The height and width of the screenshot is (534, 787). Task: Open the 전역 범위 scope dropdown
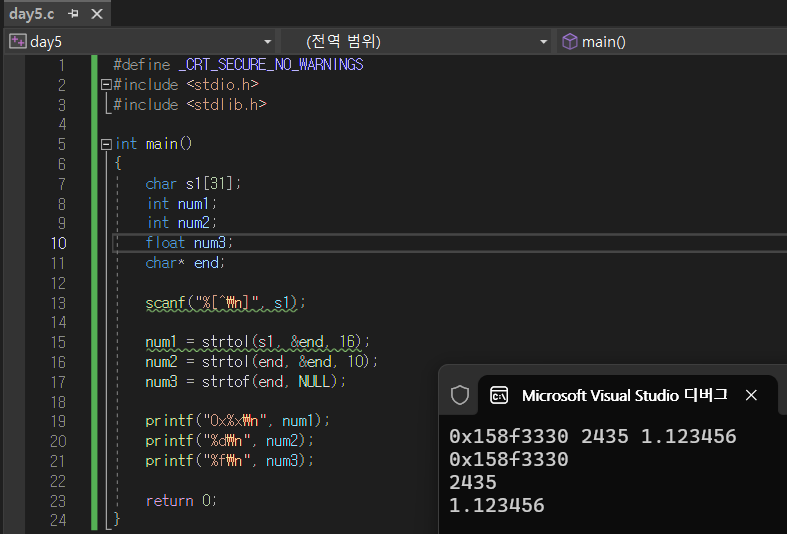click(x=543, y=42)
